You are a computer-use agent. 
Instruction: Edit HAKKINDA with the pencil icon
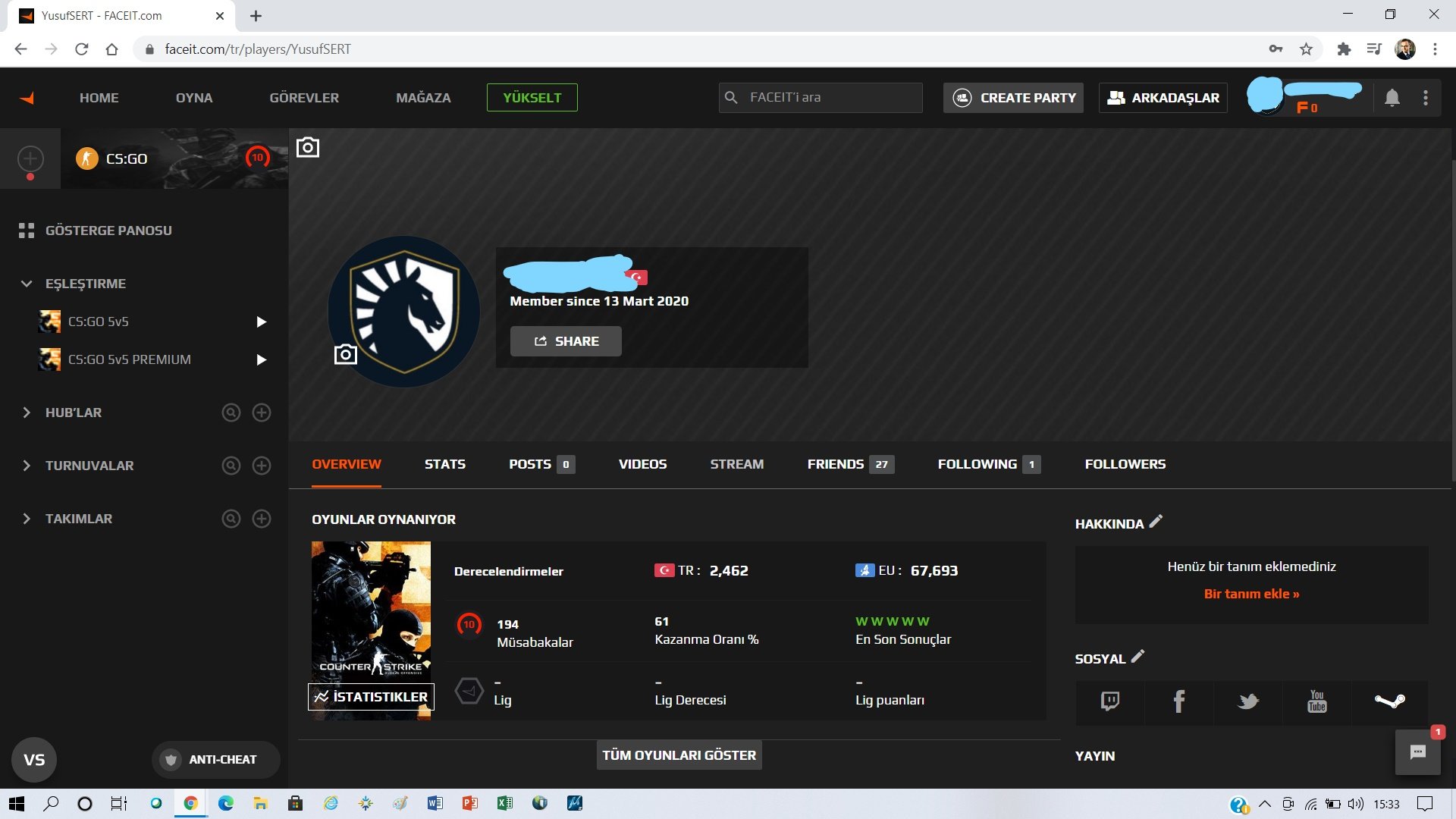(x=1156, y=522)
